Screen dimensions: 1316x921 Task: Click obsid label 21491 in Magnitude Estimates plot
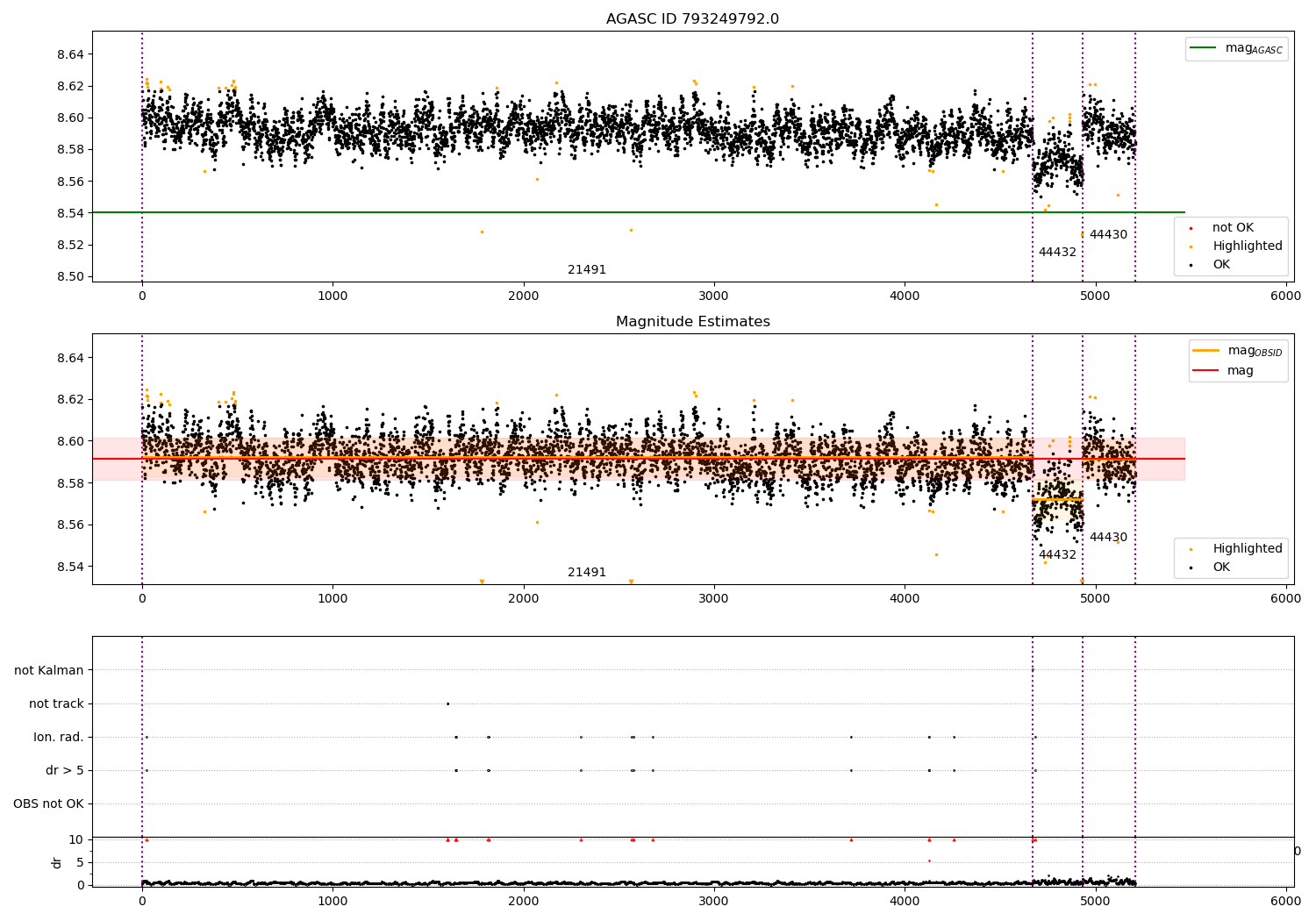[x=587, y=573]
